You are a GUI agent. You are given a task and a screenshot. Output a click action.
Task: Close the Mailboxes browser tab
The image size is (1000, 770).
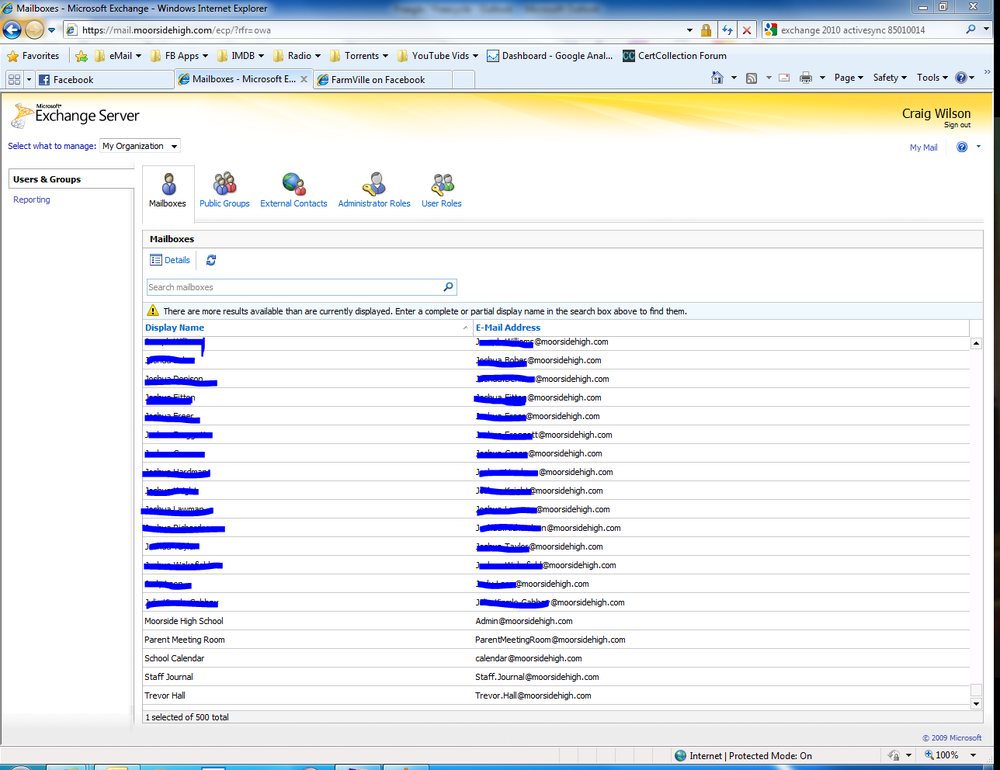[304, 79]
